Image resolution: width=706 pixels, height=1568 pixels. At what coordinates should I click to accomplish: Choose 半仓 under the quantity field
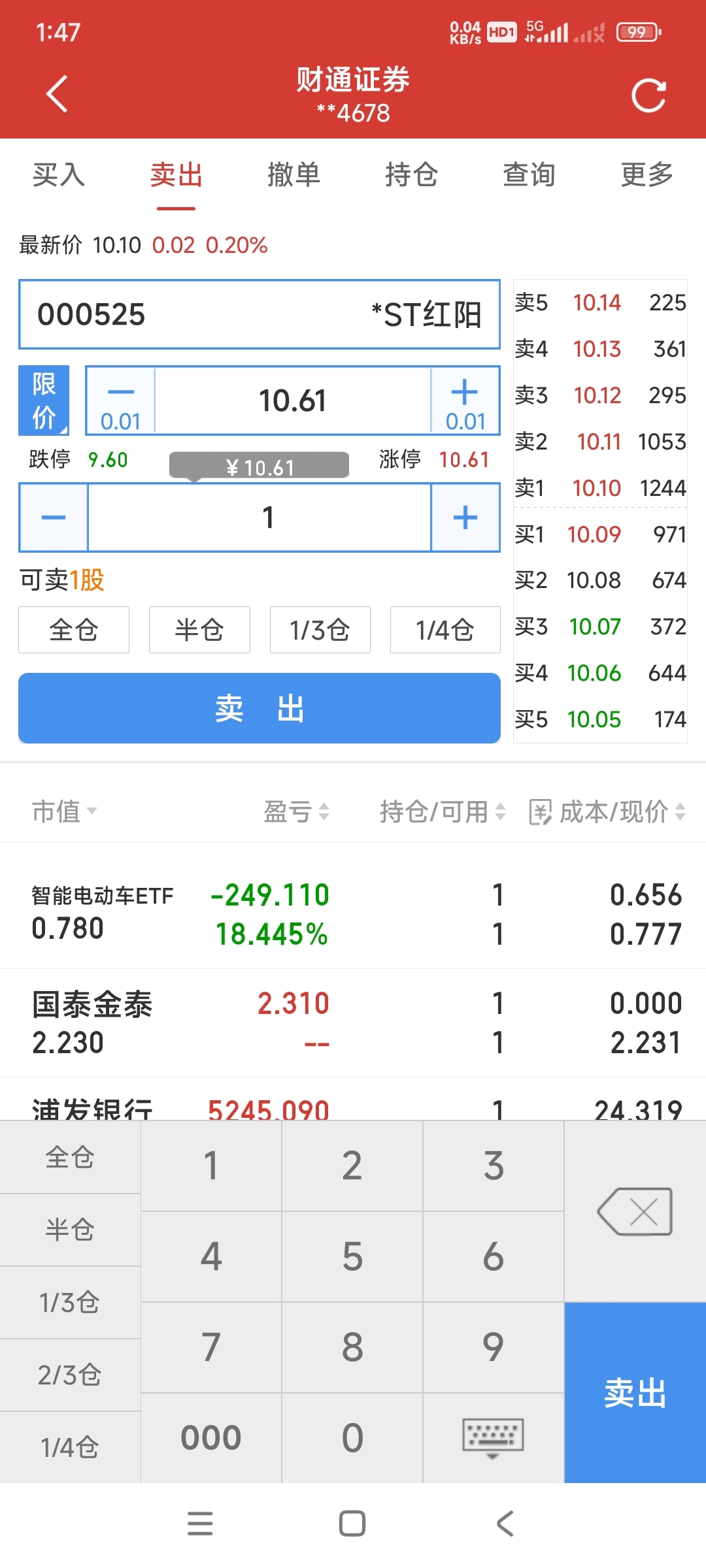(x=199, y=630)
